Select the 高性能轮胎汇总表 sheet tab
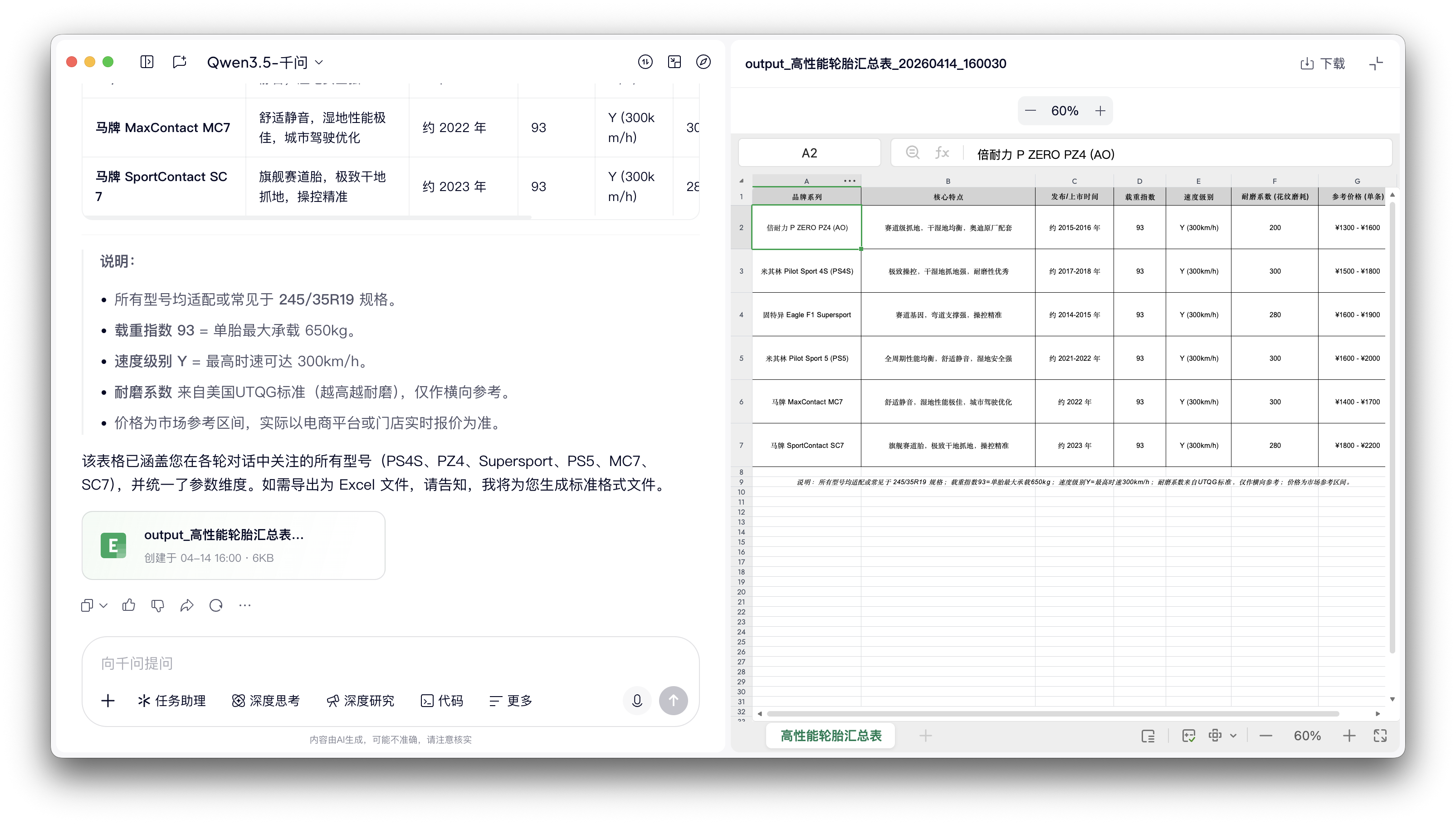 click(x=830, y=736)
